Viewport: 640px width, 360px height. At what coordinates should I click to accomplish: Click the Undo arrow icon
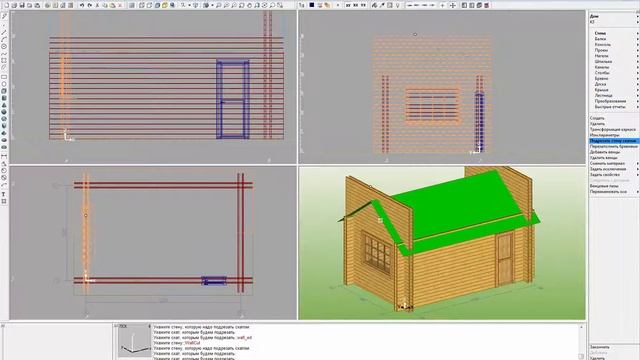82,5
